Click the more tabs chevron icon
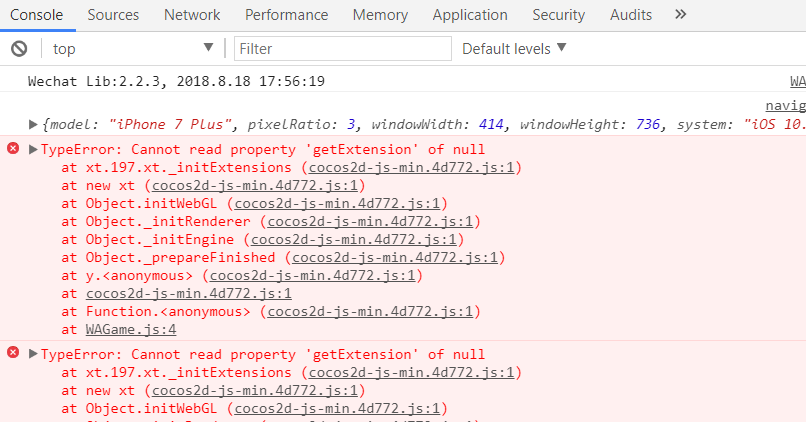806x422 pixels. click(681, 15)
